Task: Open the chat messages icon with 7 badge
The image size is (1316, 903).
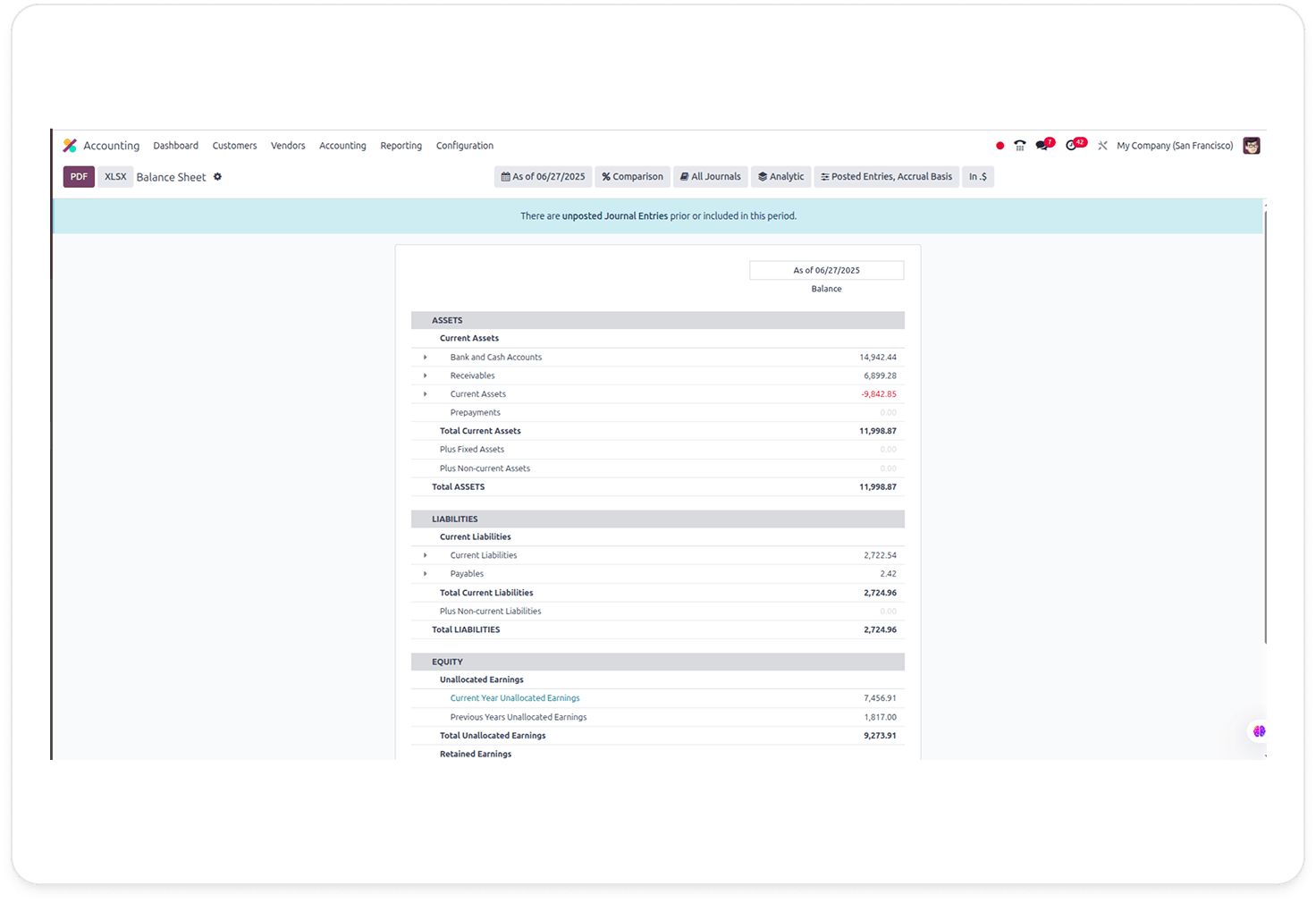Action: pyautogui.click(x=1042, y=146)
